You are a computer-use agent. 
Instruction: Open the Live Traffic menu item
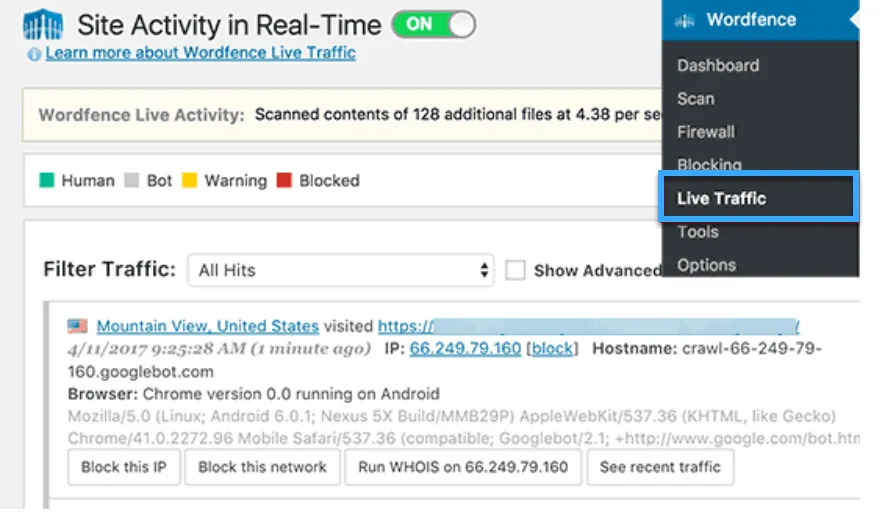coord(721,198)
